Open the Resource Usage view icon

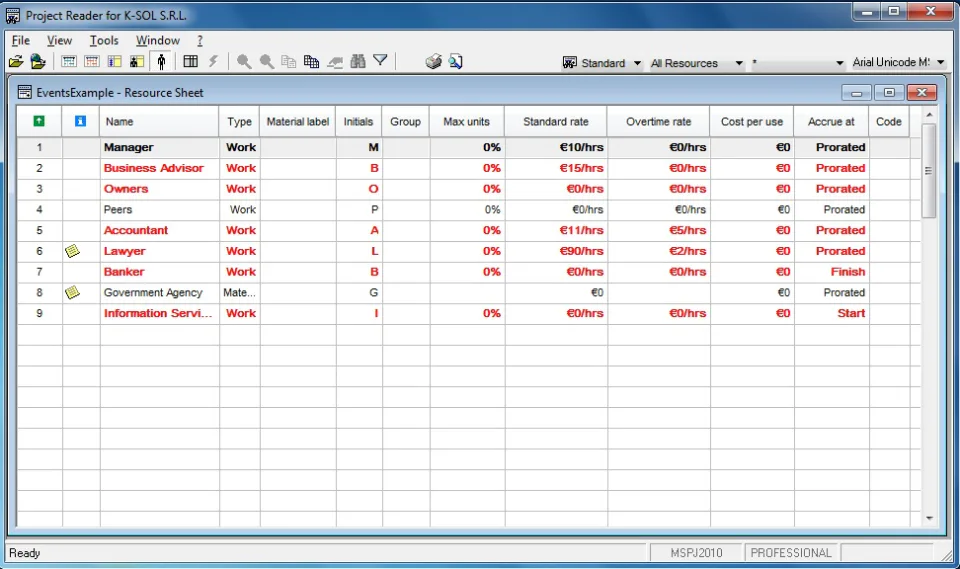coord(137,62)
